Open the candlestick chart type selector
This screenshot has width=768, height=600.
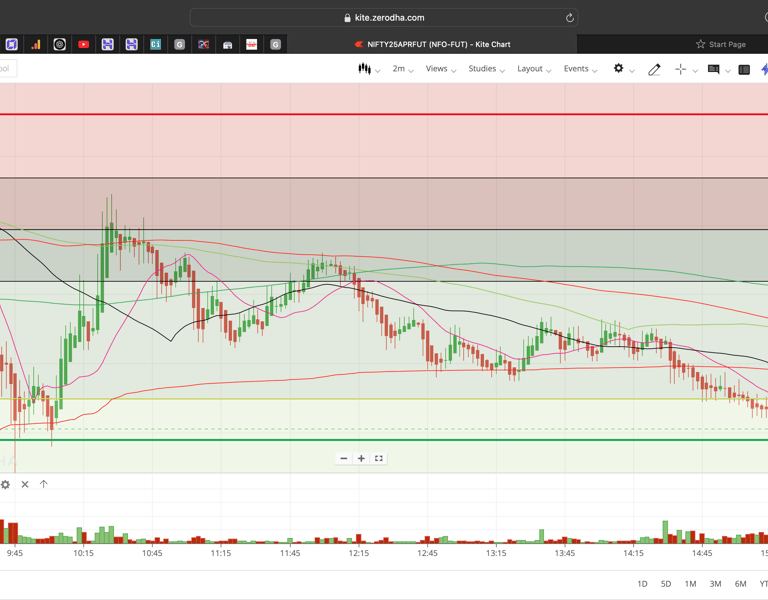coord(364,69)
